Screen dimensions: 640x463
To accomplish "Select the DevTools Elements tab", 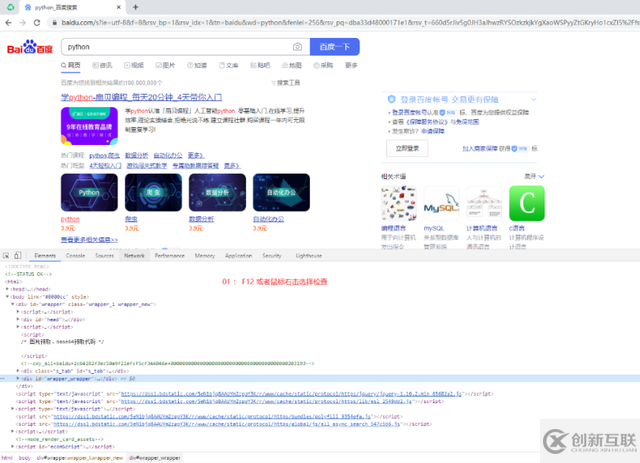I will pos(45,256).
